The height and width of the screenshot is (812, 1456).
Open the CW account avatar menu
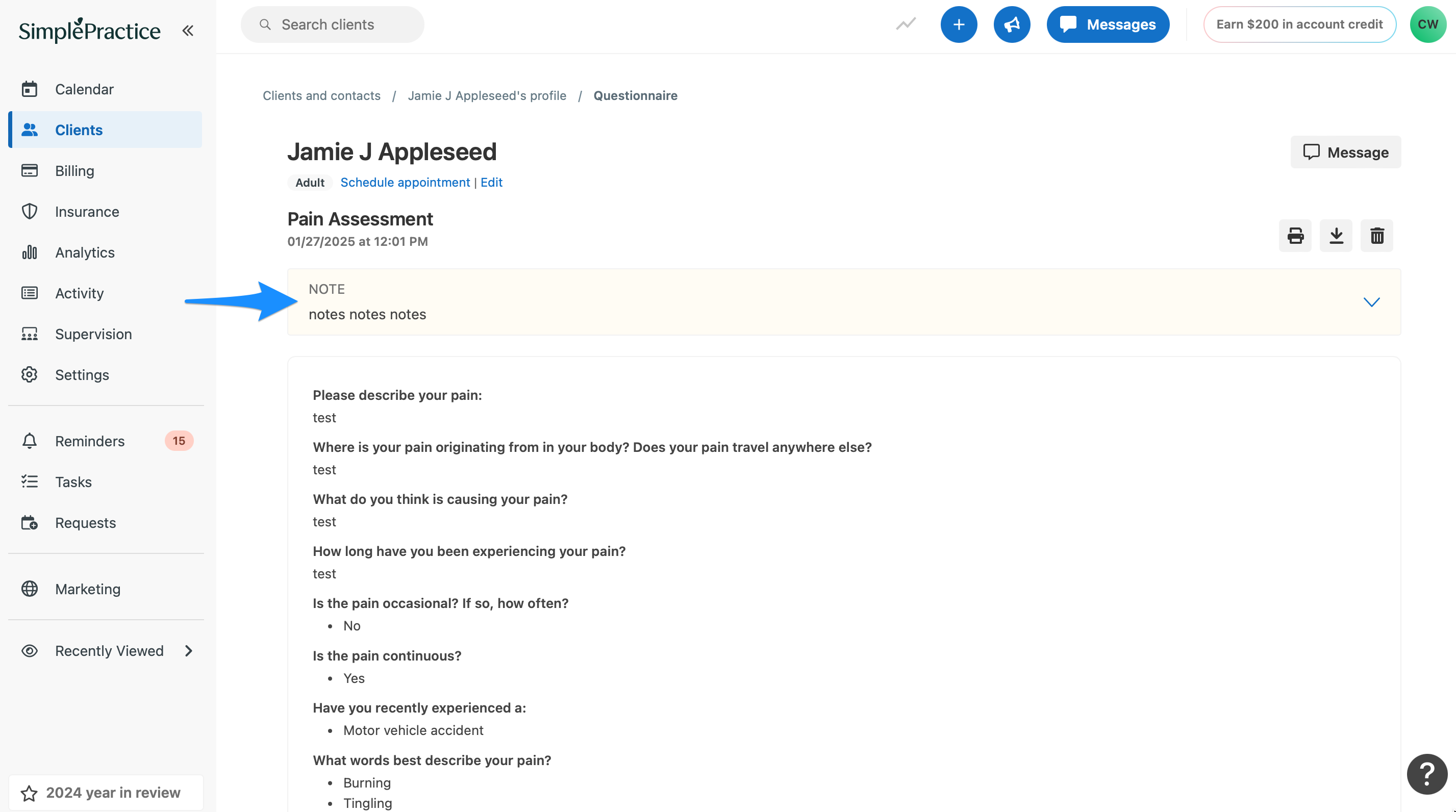(x=1428, y=24)
